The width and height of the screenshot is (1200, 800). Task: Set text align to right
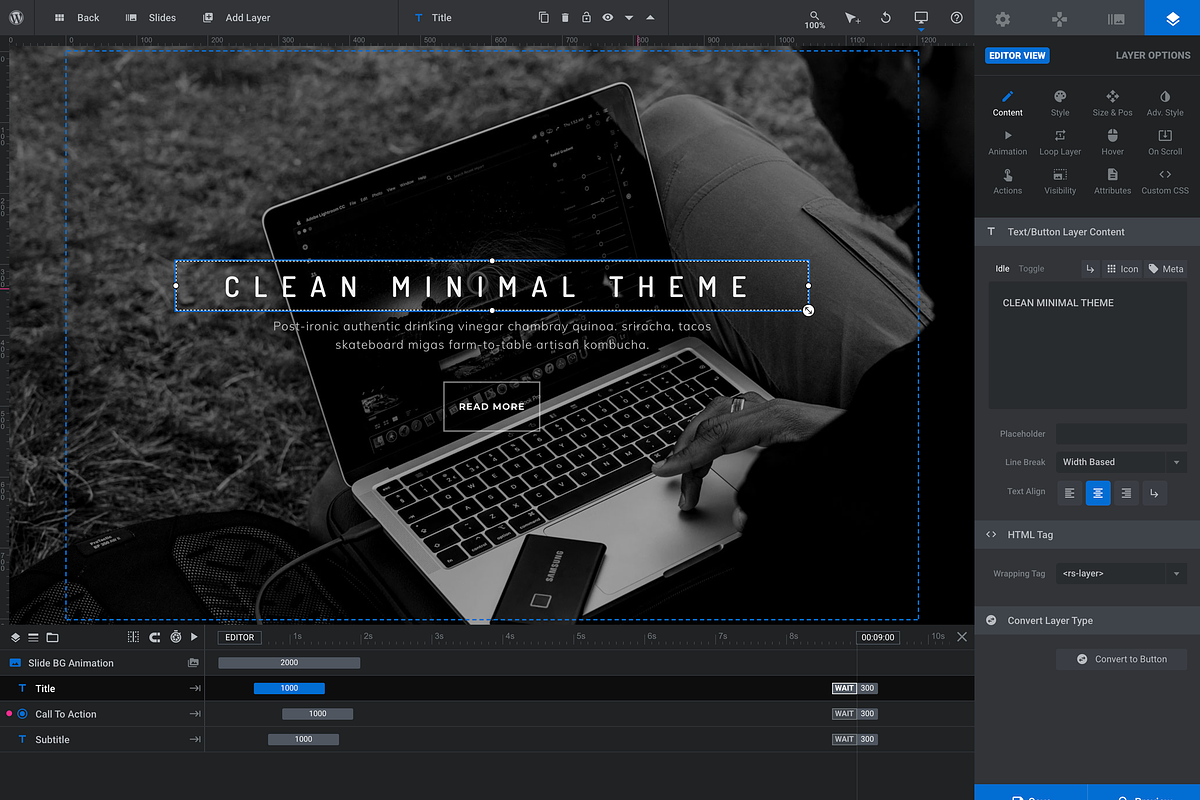pos(1126,492)
